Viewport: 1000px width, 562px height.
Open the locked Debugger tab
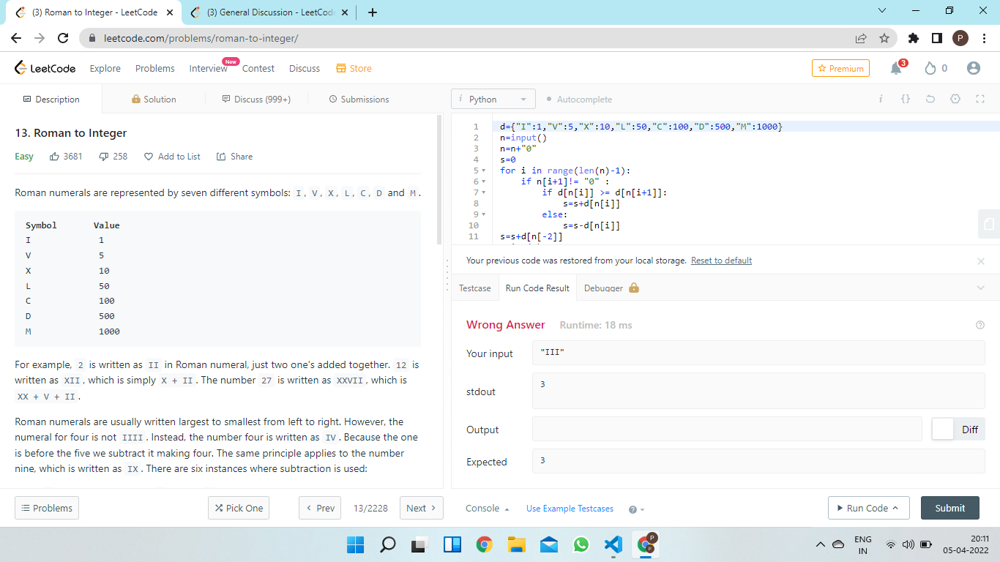(x=611, y=288)
